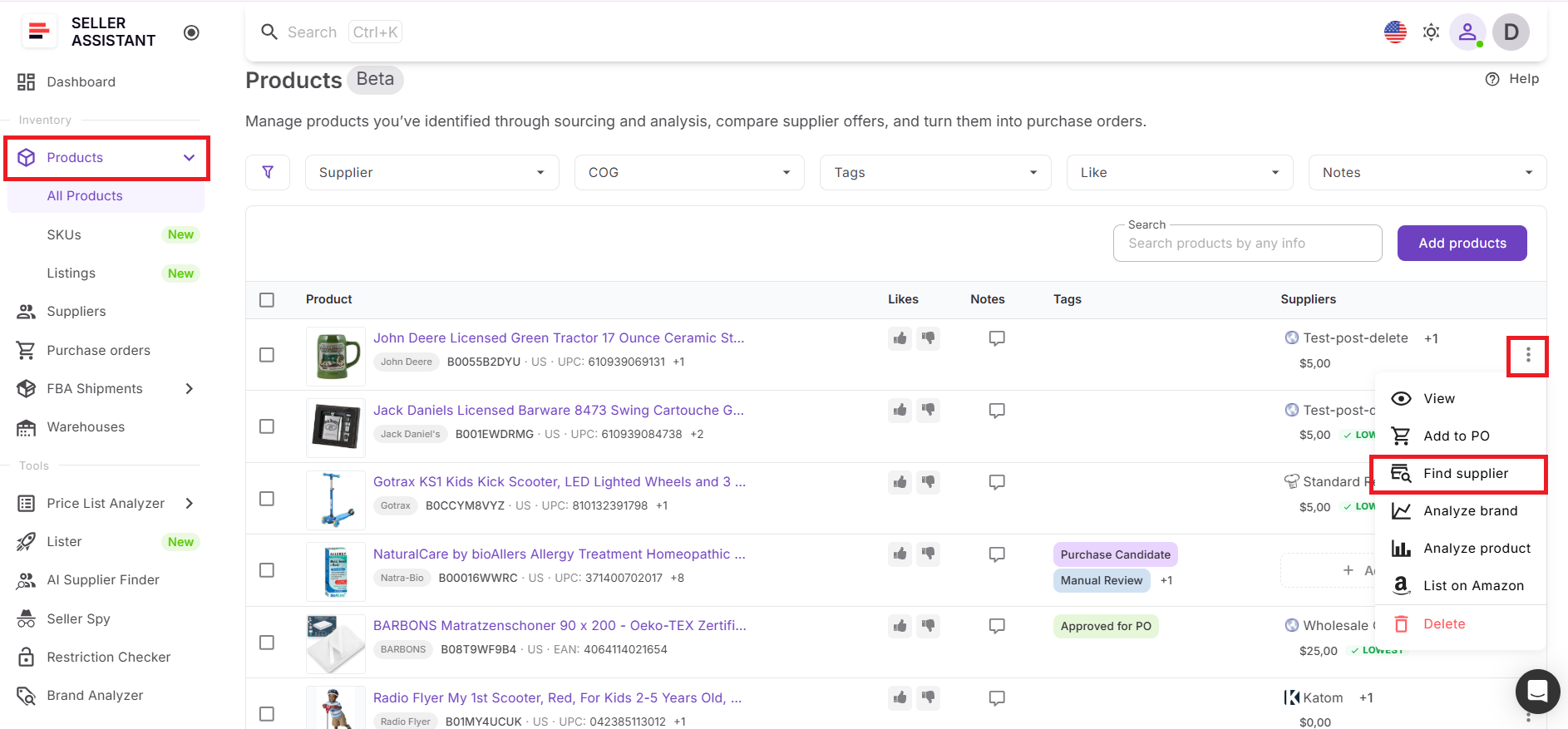Check the Radio Flyer product checkbox
This screenshot has width=1568, height=729.
point(267,714)
